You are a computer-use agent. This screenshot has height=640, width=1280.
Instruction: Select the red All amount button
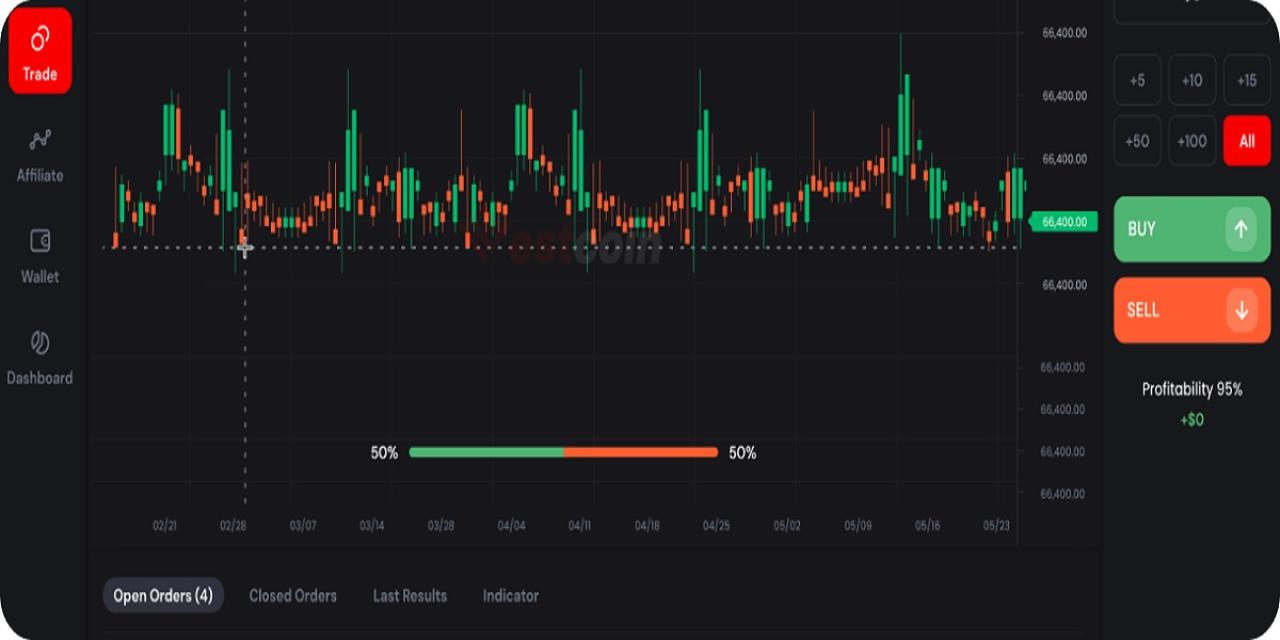tap(1246, 141)
